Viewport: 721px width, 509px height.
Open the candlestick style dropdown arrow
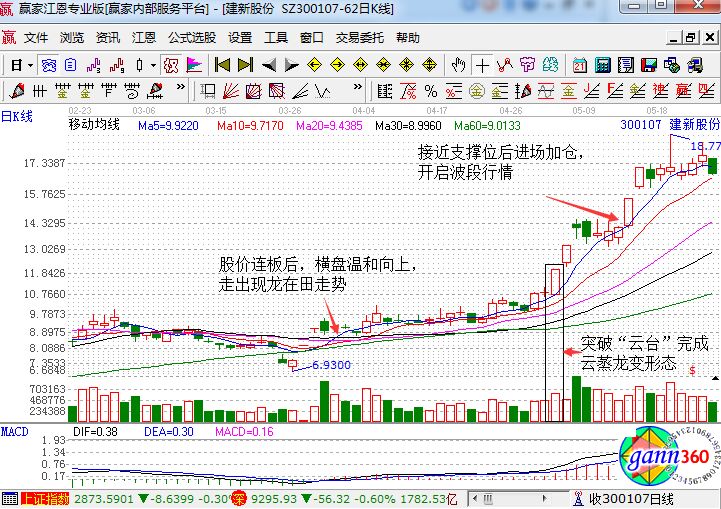(152, 65)
